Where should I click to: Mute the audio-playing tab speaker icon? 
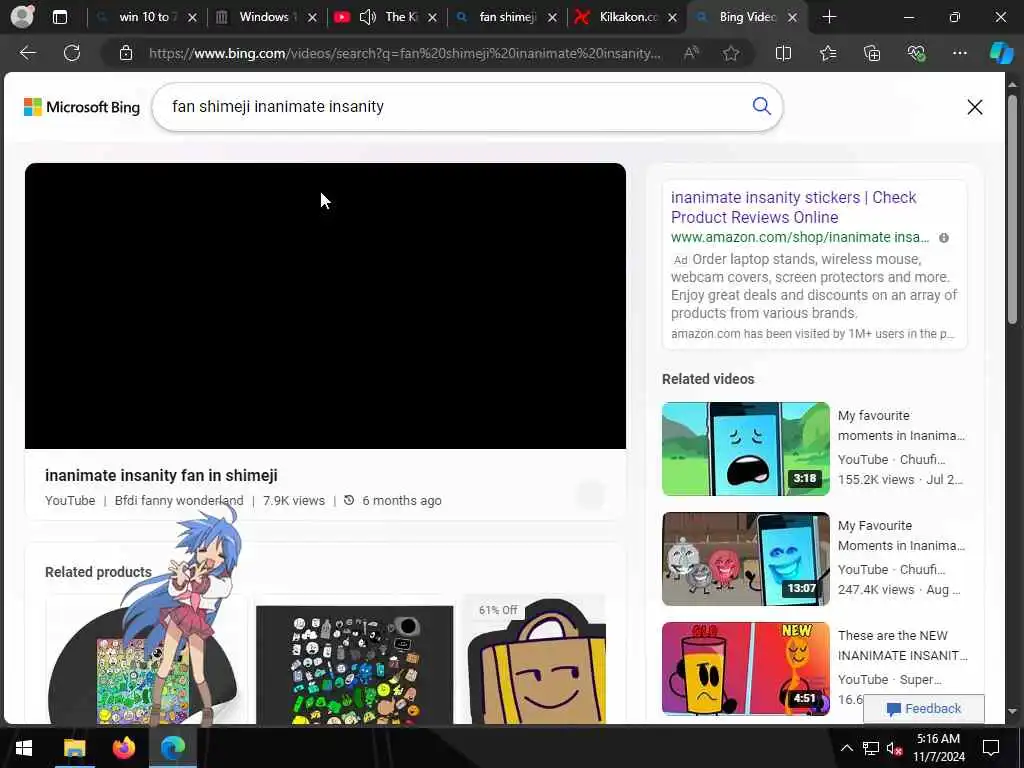[x=368, y=17]
